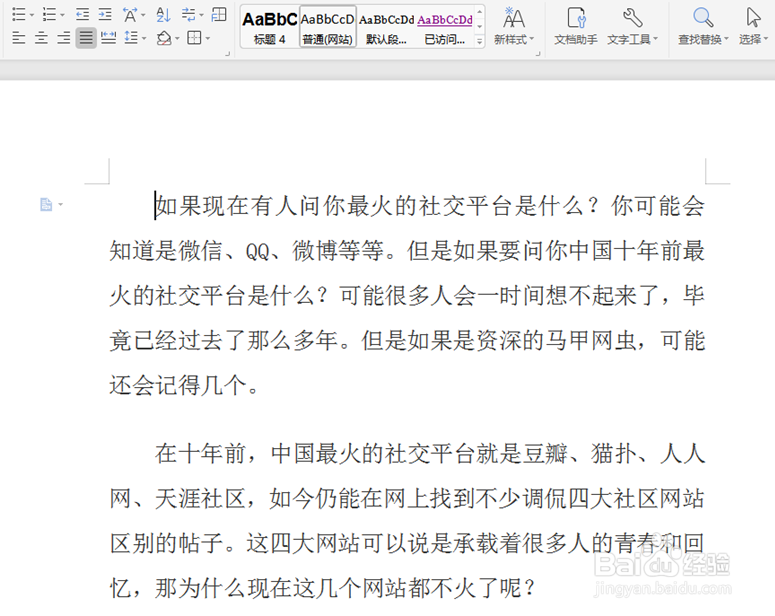Click the shading paint bucket icon

(x=164, y=38)
